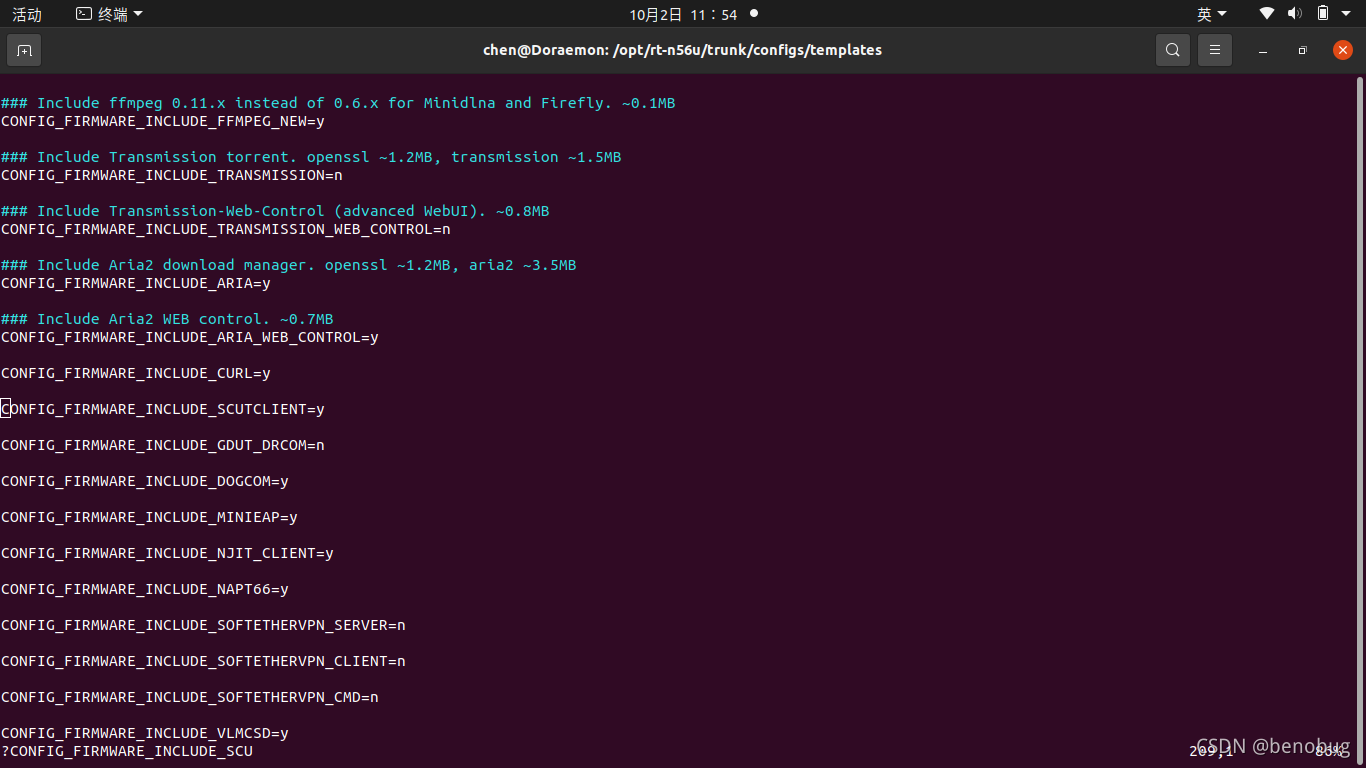Viewport: 1366px width, 768px height.
Task: Click the INCLUDE_CURL=y line
Action: [136, 373]
